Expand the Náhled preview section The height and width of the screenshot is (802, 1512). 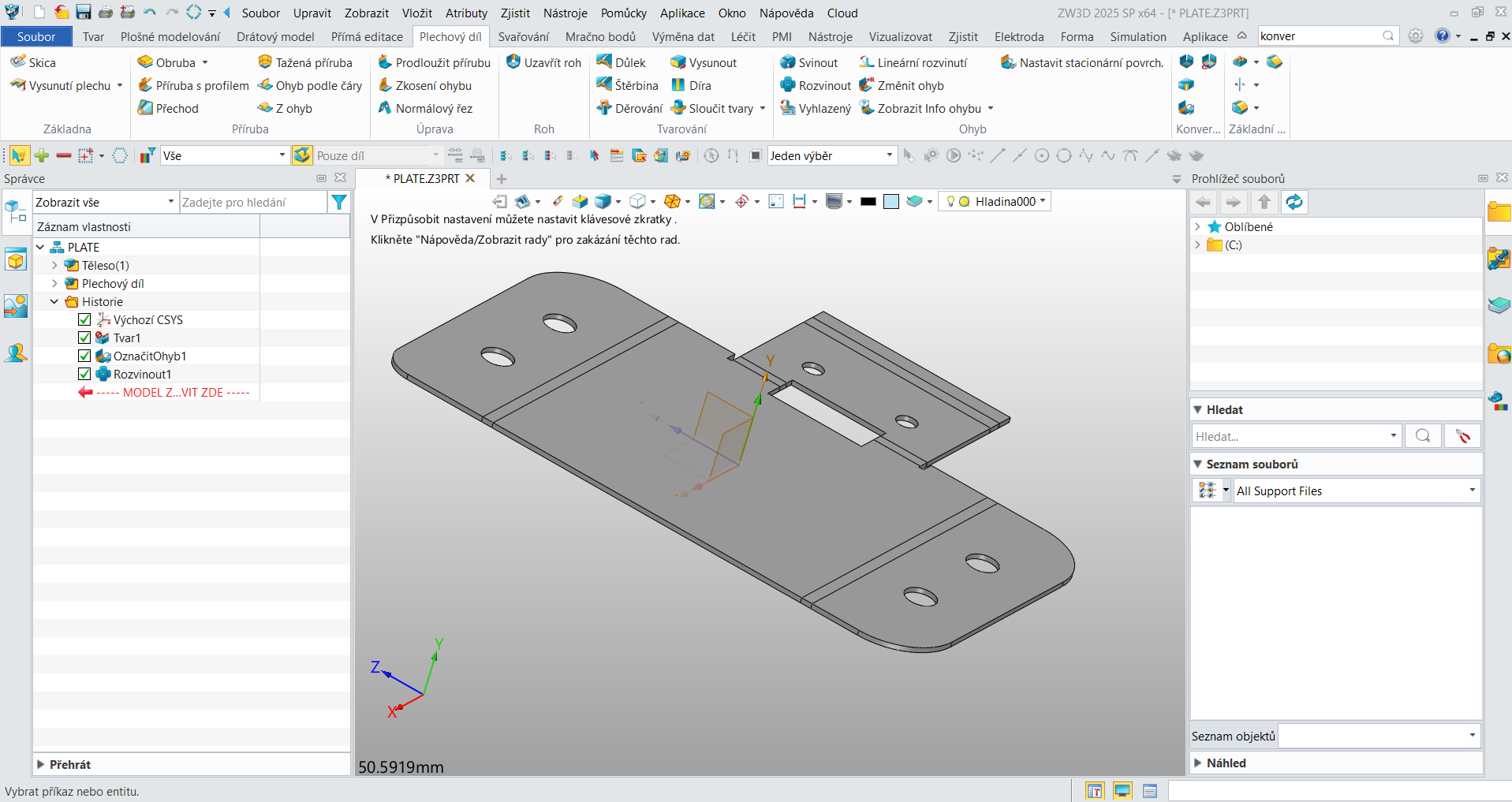tap(1199, 763)
